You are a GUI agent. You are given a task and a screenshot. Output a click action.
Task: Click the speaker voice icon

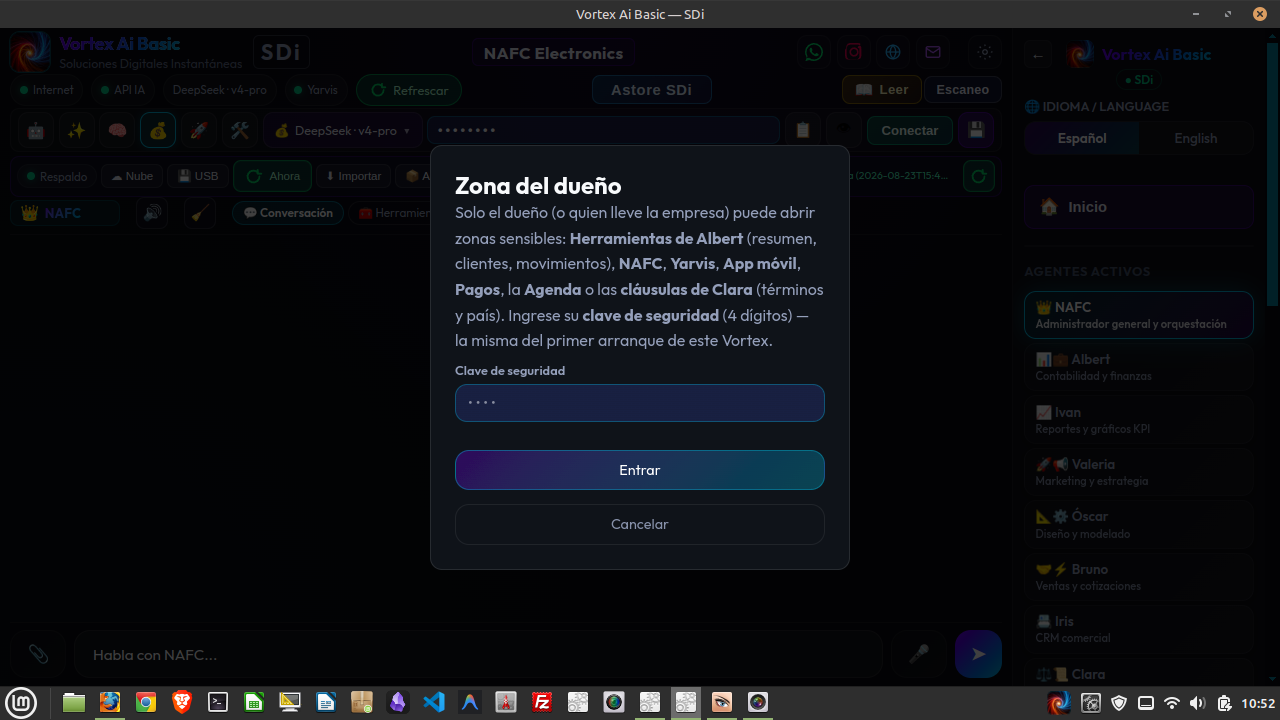(x=152, y=213)
